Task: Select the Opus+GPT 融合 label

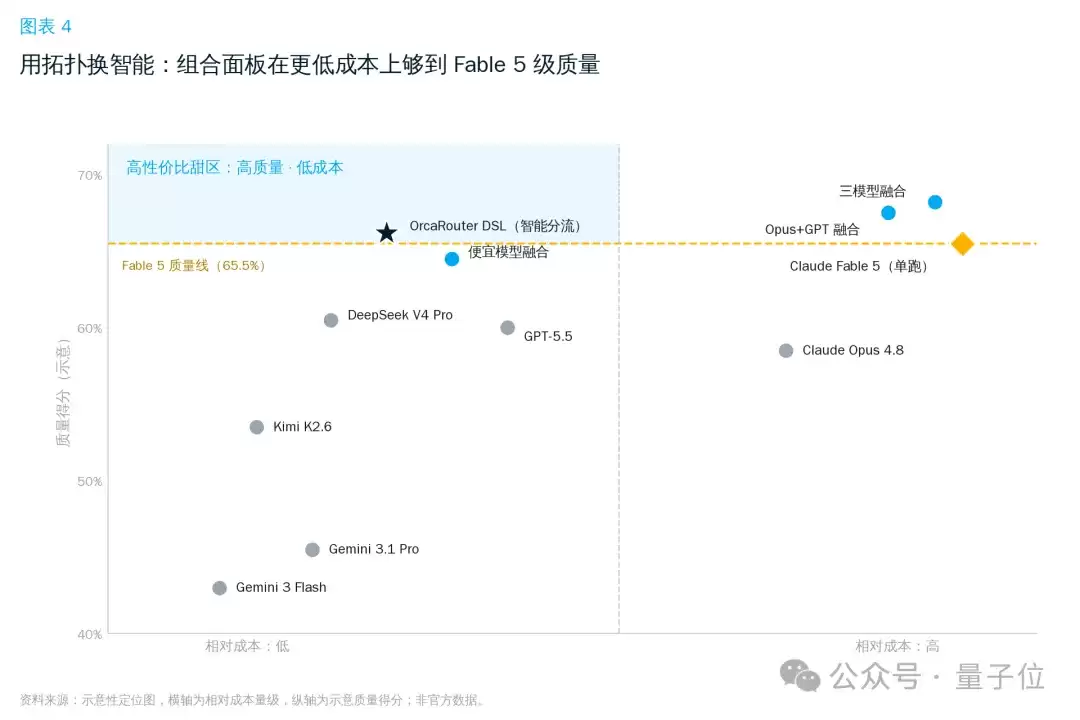Action: tap(812, 229)
